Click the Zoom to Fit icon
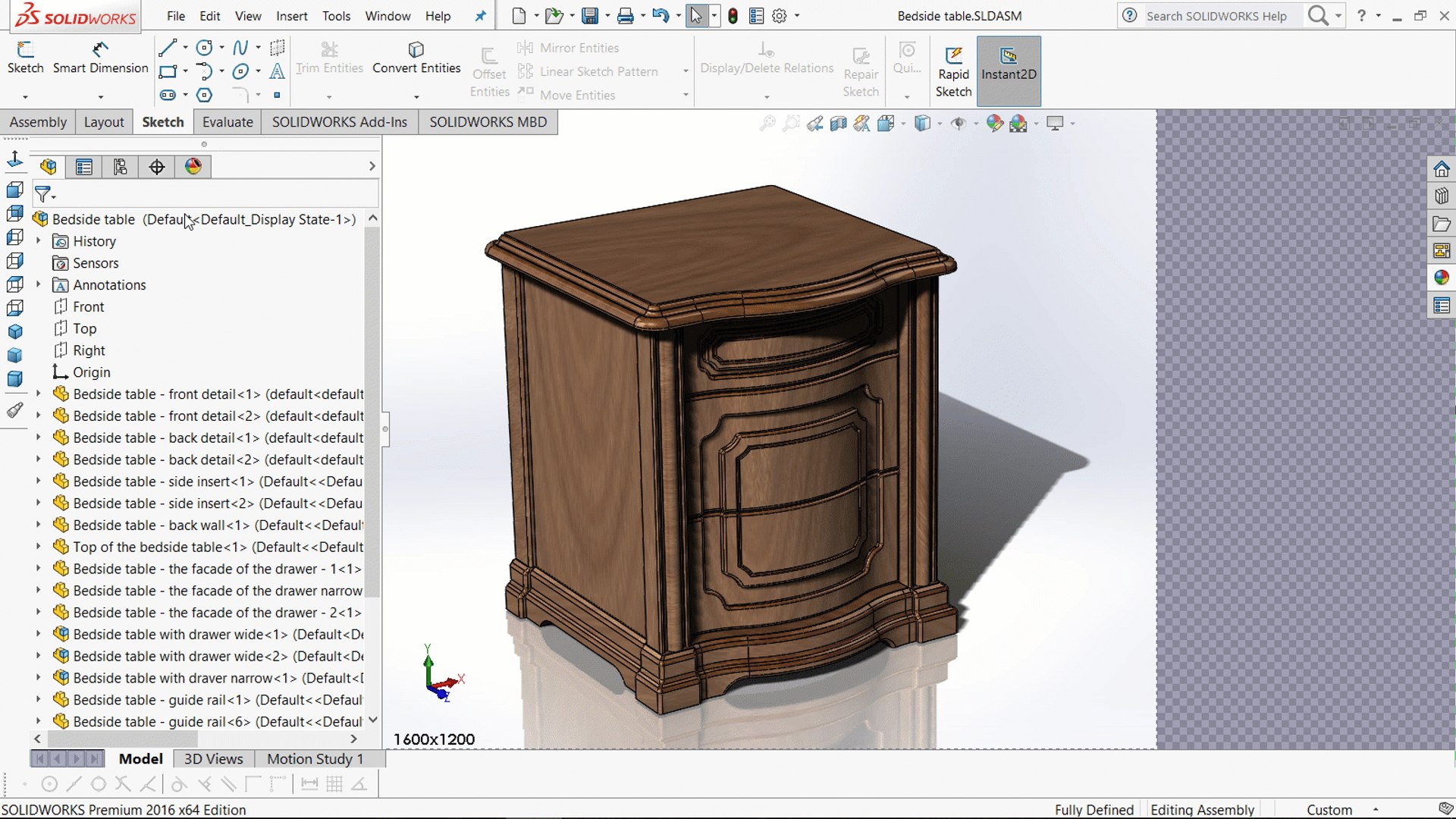Screen dimensions: 1456x819 click(x=767, y=123)
